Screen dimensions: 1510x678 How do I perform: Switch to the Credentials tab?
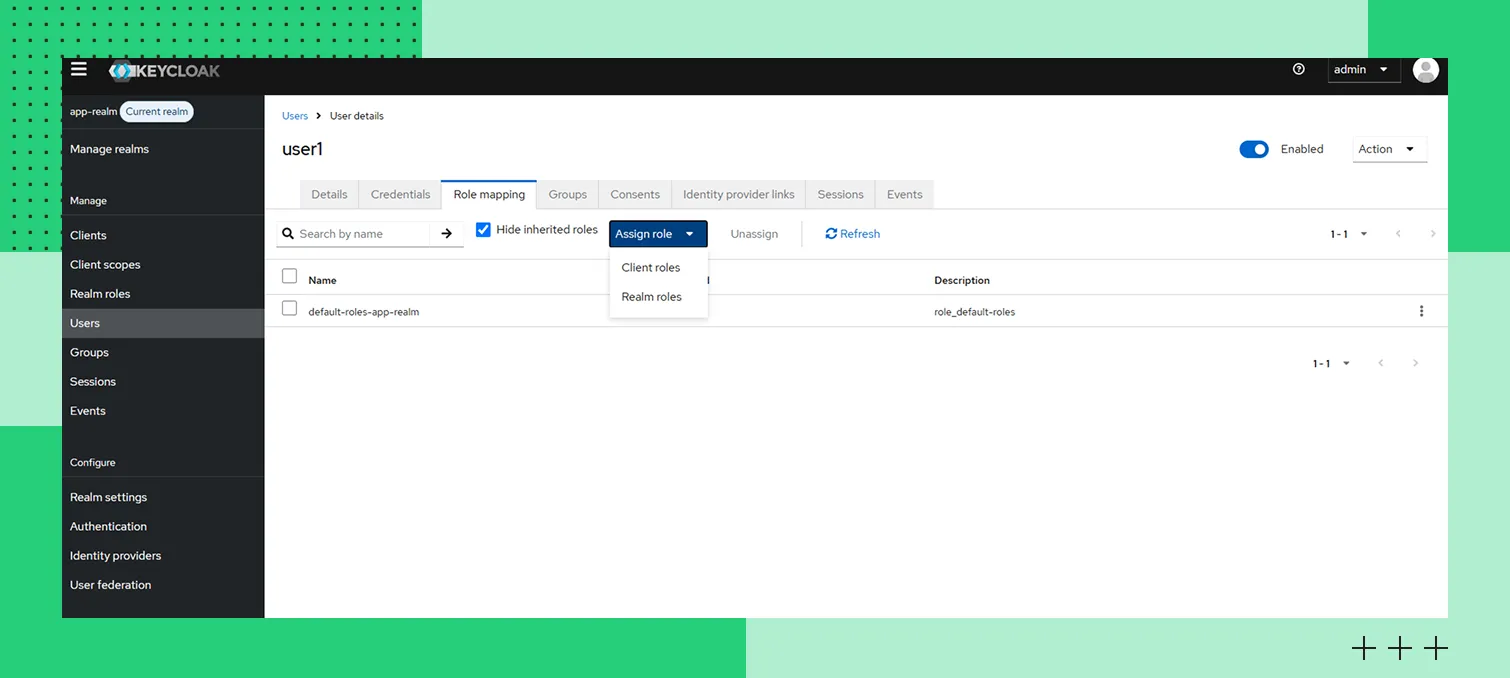point(400,195)
